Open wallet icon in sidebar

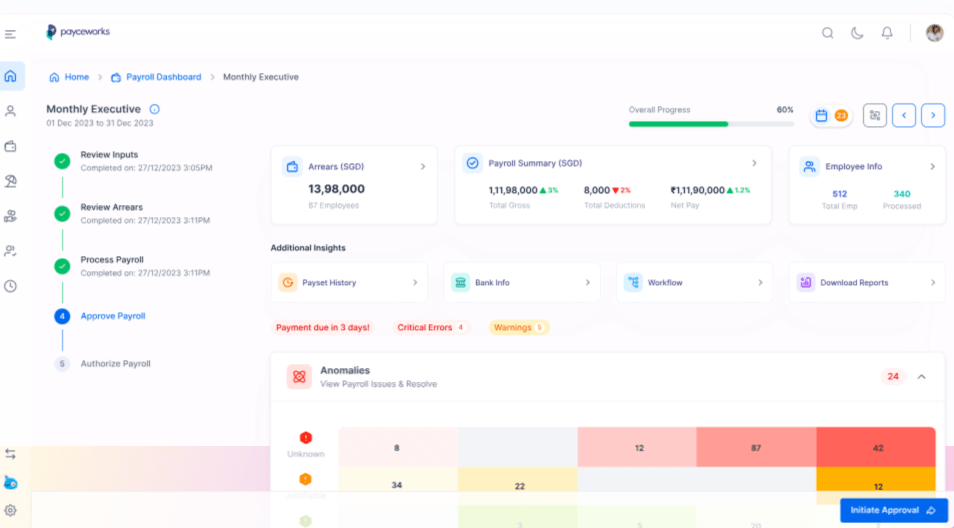pos(10,146)
